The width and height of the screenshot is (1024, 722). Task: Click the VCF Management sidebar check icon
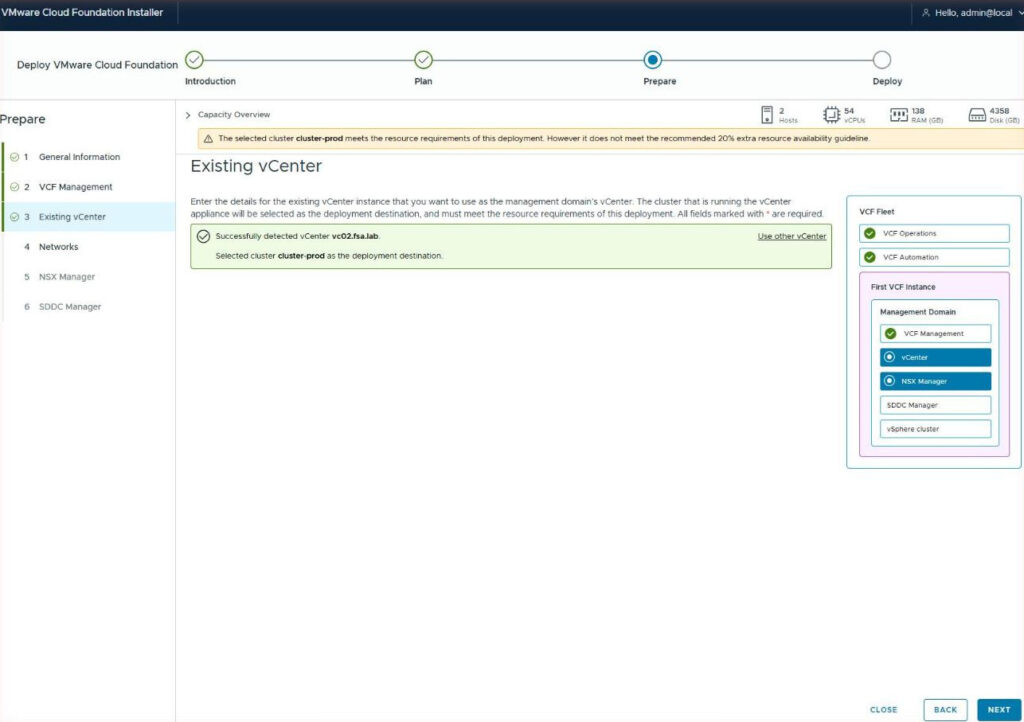point(14,187)
